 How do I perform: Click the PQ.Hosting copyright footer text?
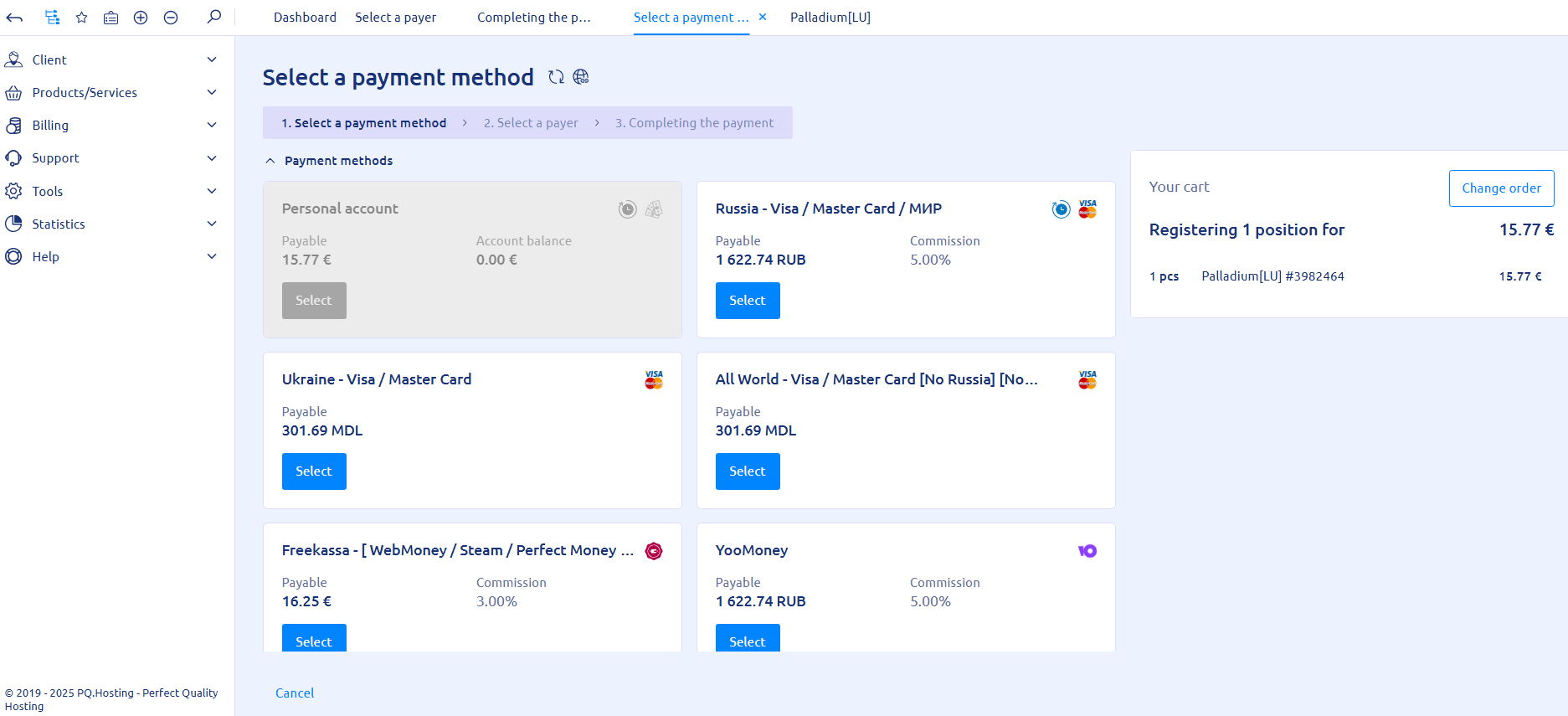[111, 699]
